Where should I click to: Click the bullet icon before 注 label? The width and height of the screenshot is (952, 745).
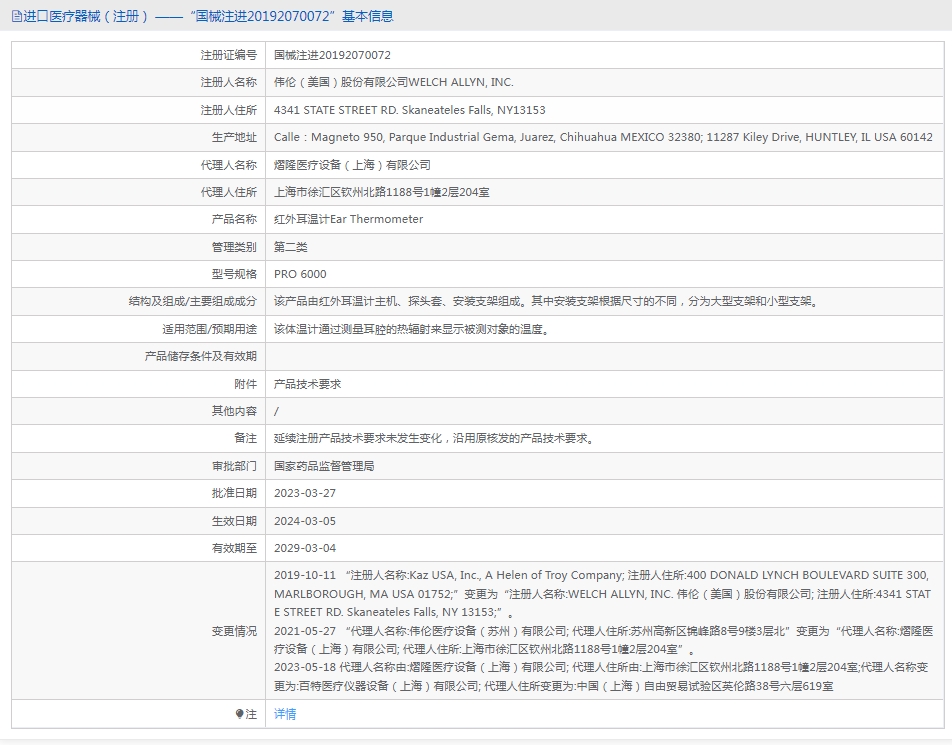pos(240,714)
